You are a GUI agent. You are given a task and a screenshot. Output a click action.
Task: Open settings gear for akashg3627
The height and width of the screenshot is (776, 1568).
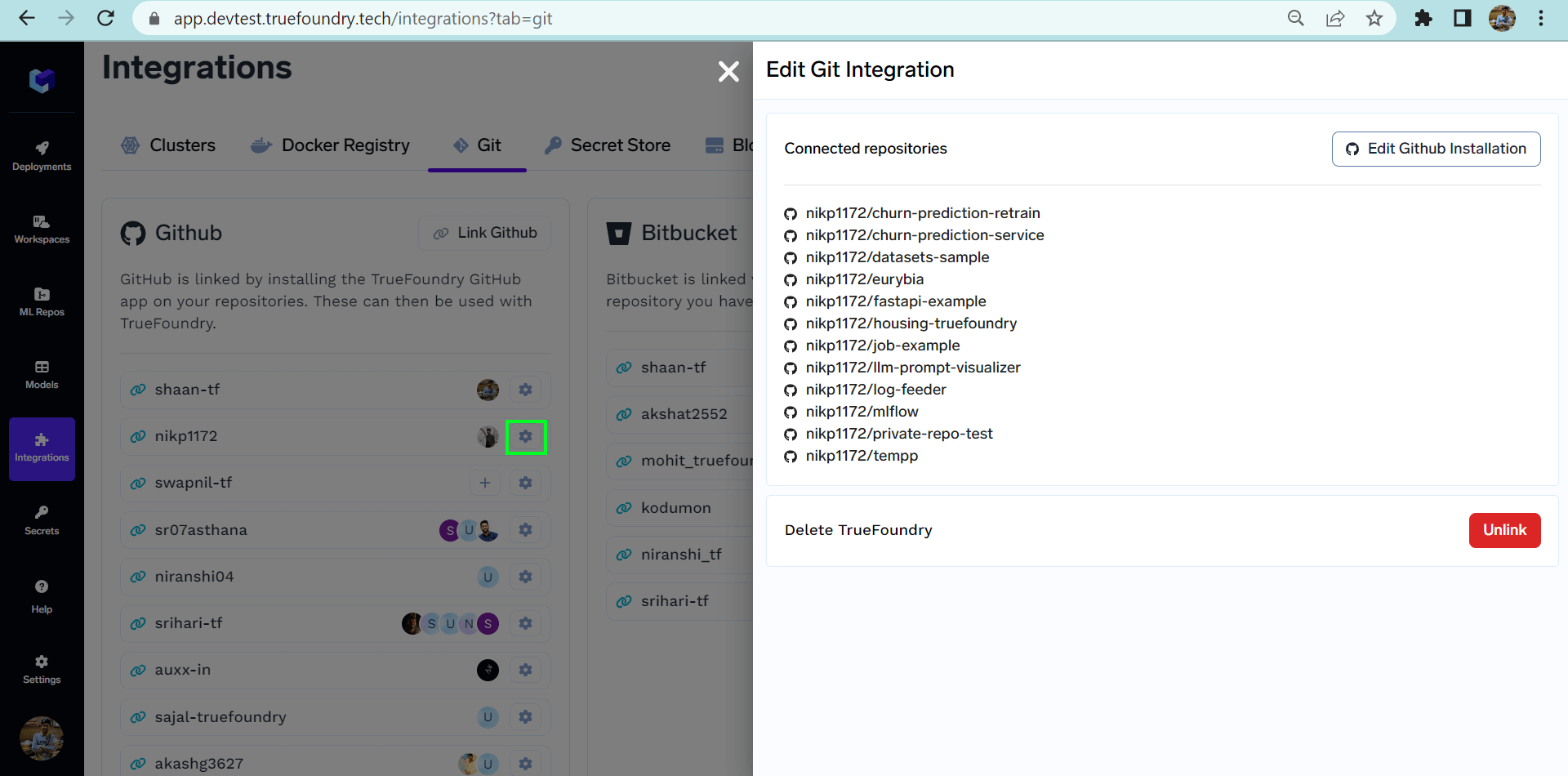coord(525,763)
